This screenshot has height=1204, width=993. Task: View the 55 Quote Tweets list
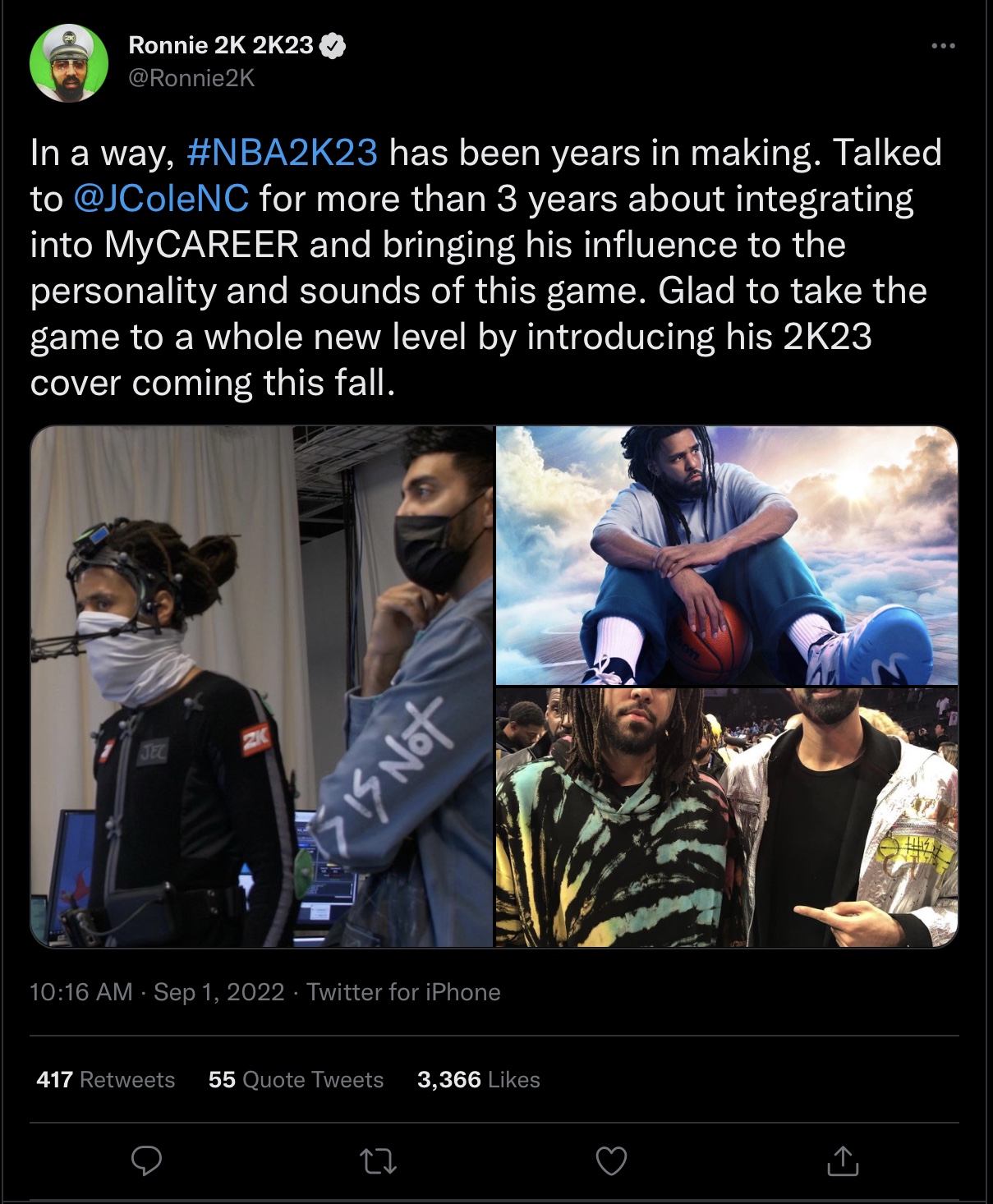click(x=296, y=1079)
